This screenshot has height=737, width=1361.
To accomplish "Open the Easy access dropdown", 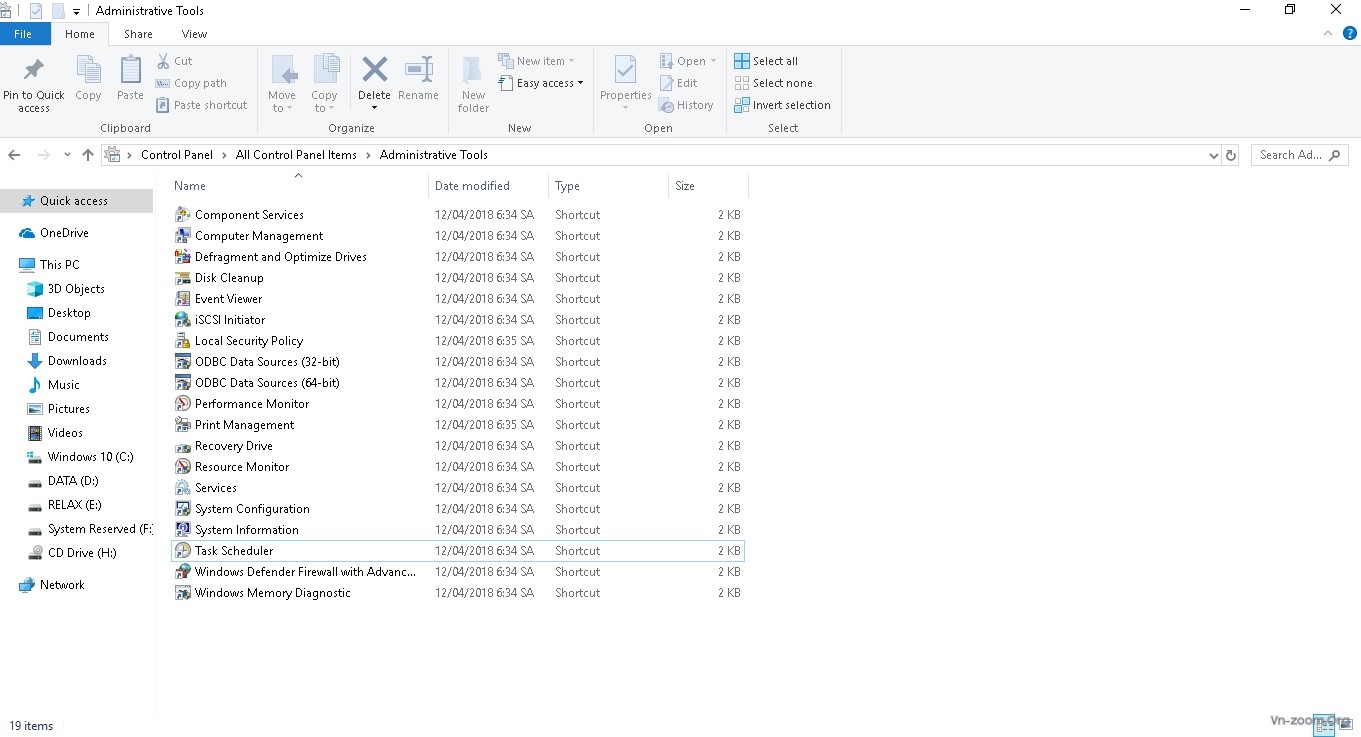I will pos(541,83).
